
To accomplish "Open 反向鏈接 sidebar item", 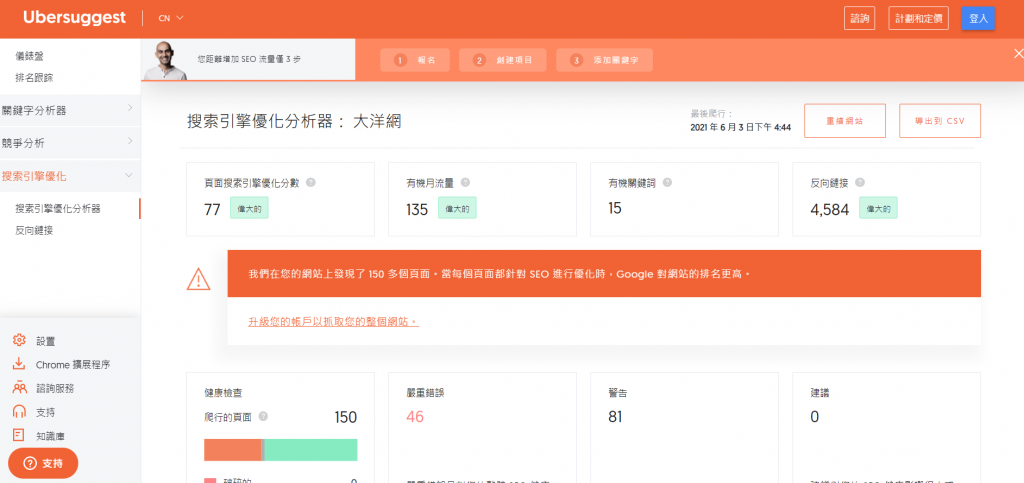I will coord(35,230).
